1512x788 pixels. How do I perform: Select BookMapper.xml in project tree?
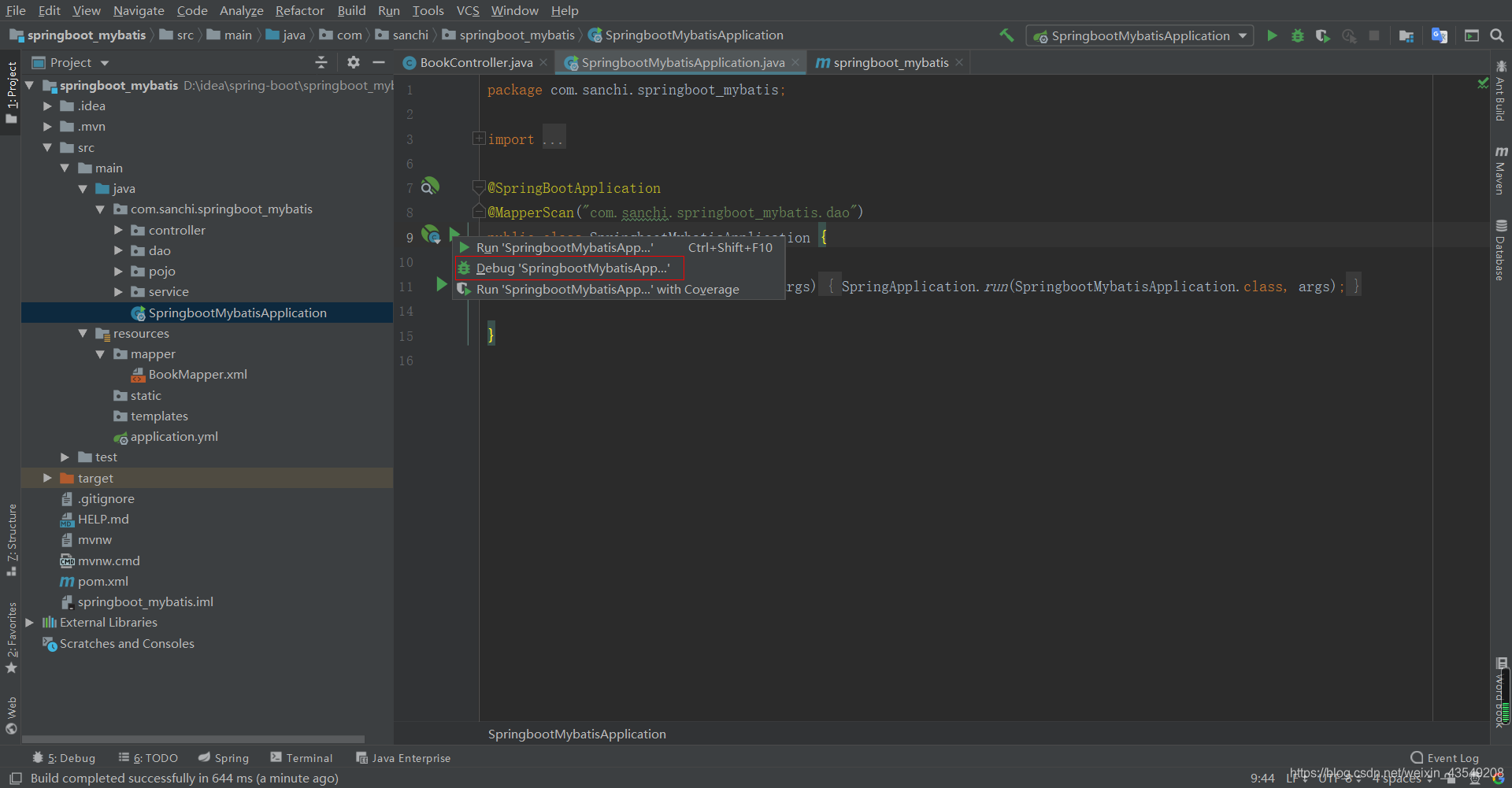tap(198, 375)
